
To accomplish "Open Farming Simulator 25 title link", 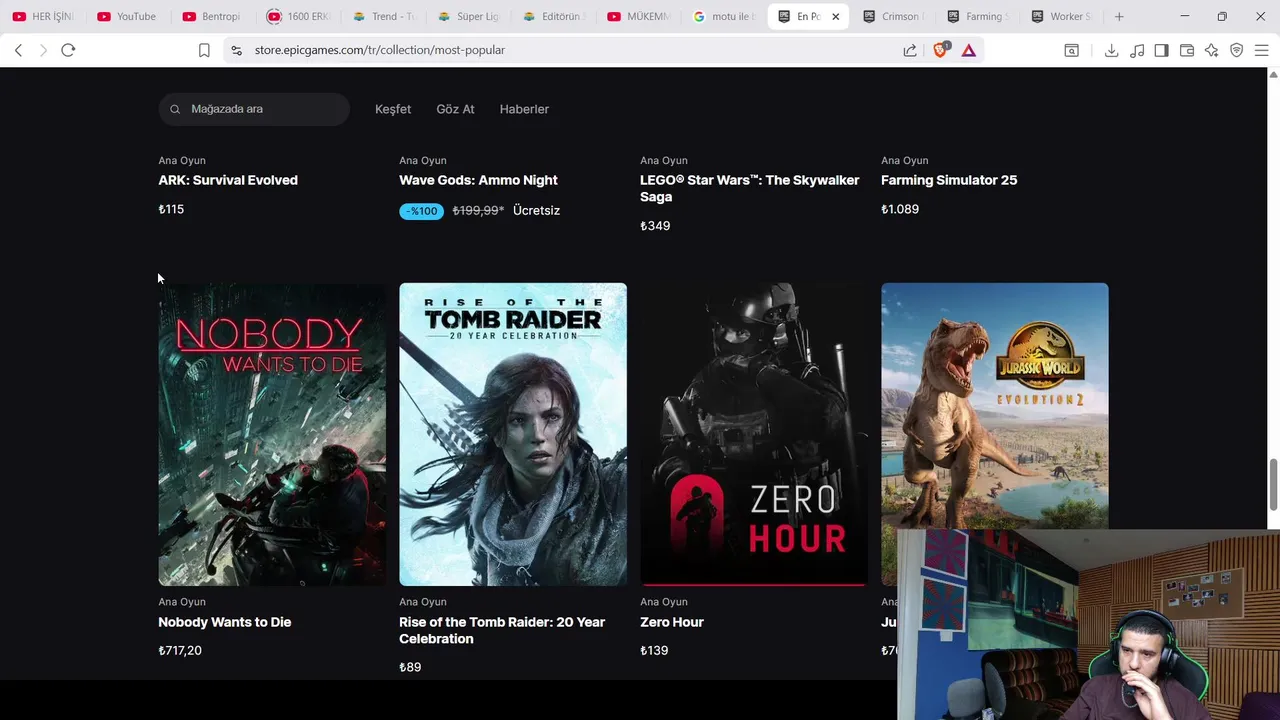I will tap(949, 180).
